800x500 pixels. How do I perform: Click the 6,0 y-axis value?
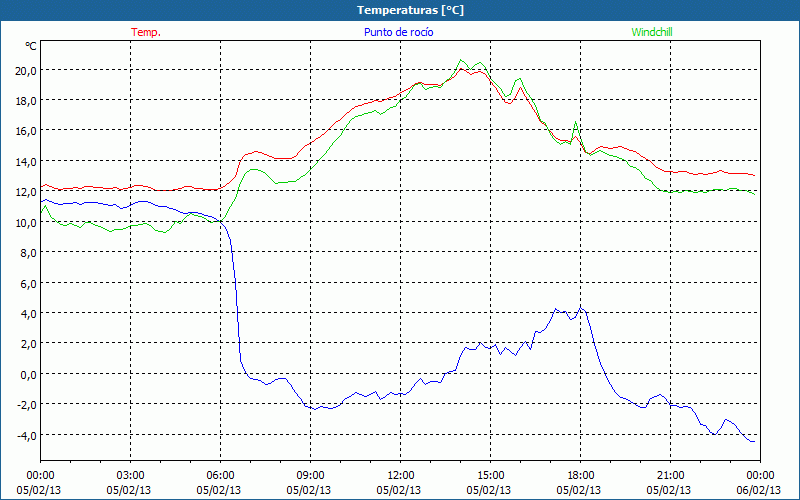(x=28, y=284)
